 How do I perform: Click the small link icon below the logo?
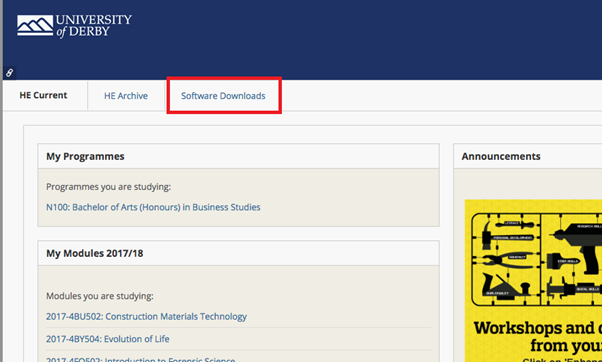click(9, 73)
